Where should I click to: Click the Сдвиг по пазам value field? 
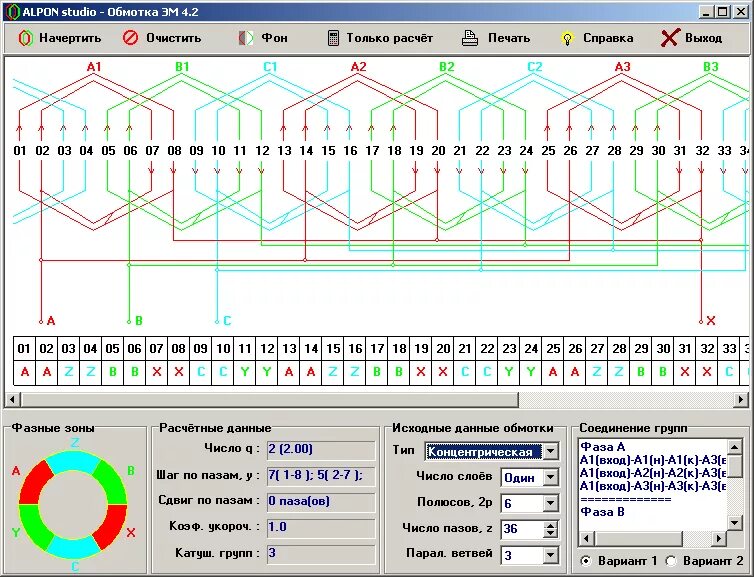(x=321, y=502)
